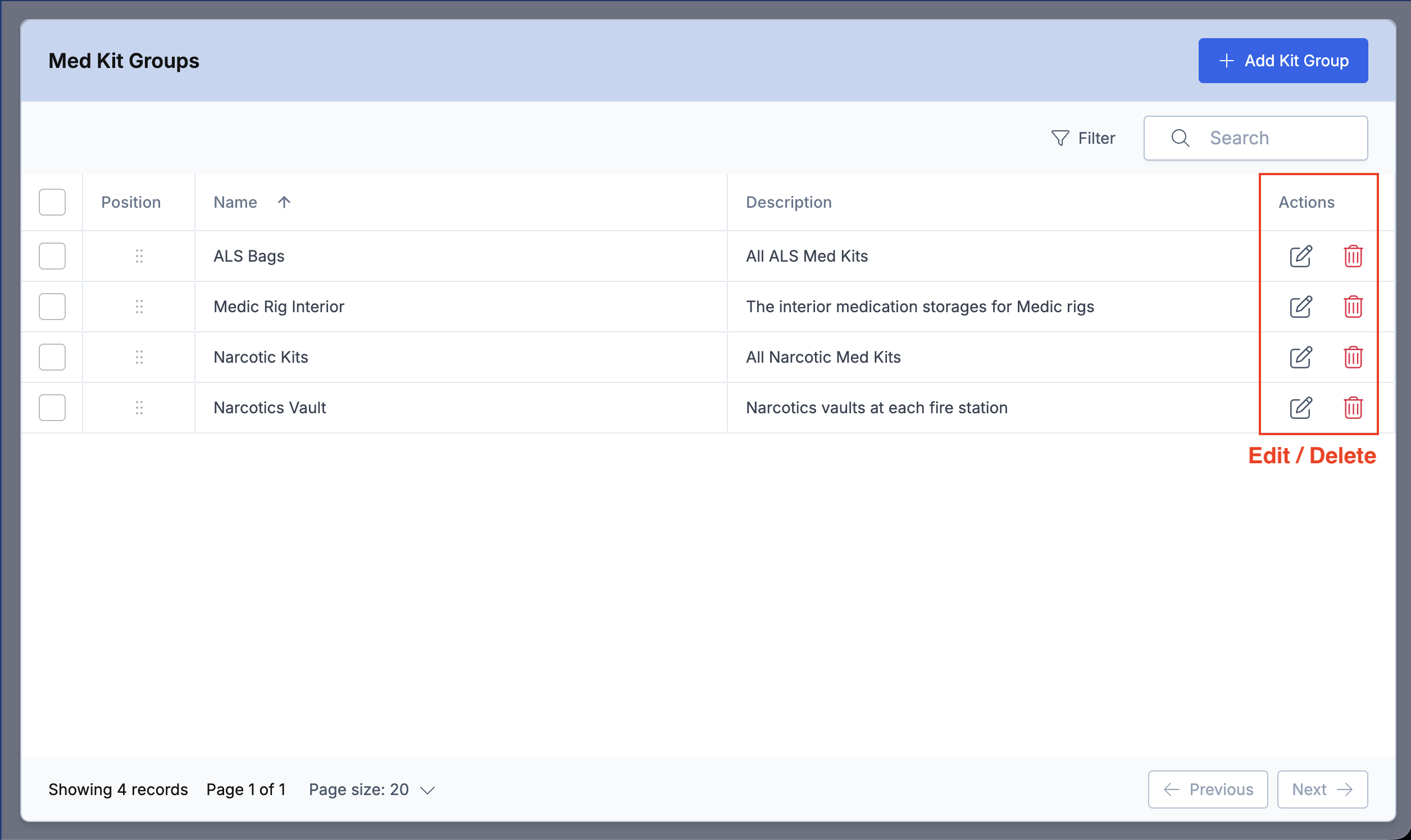Click the Add Kit Group button
Screen dimensions: 1411x840
1283,61
